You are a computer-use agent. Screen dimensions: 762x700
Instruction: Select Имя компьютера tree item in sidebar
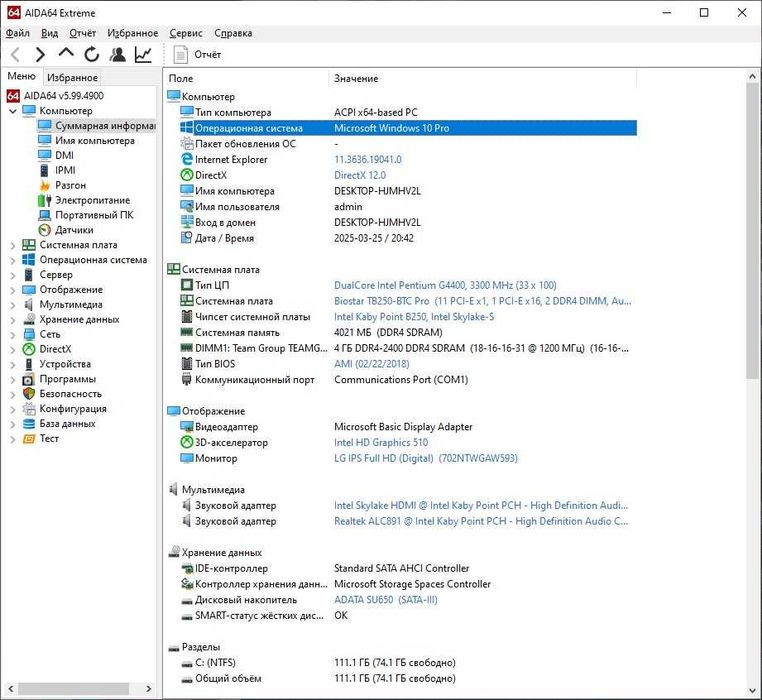click(x=87, y=140)
